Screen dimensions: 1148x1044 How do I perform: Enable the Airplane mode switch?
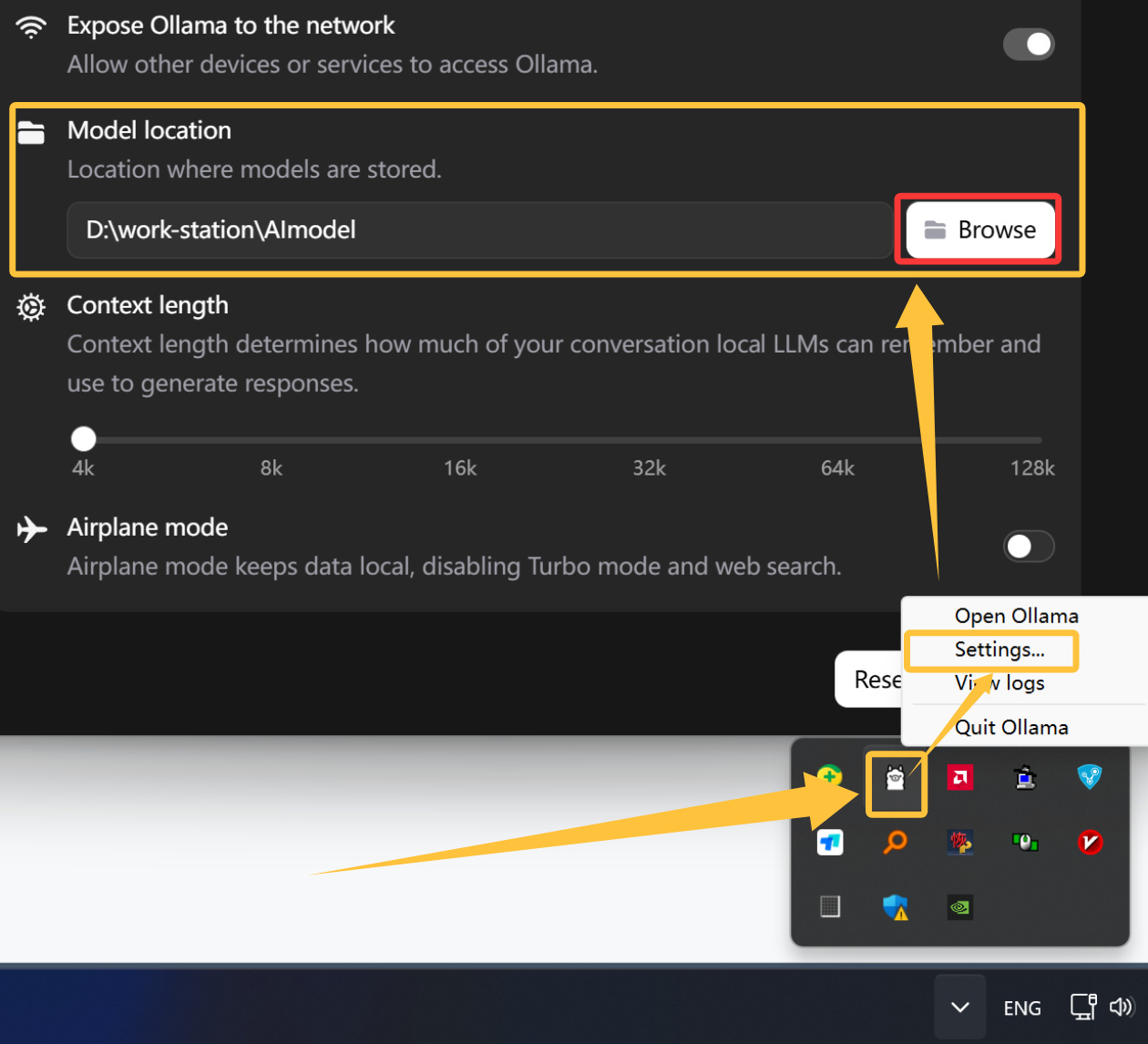(x=1029, y=546)
